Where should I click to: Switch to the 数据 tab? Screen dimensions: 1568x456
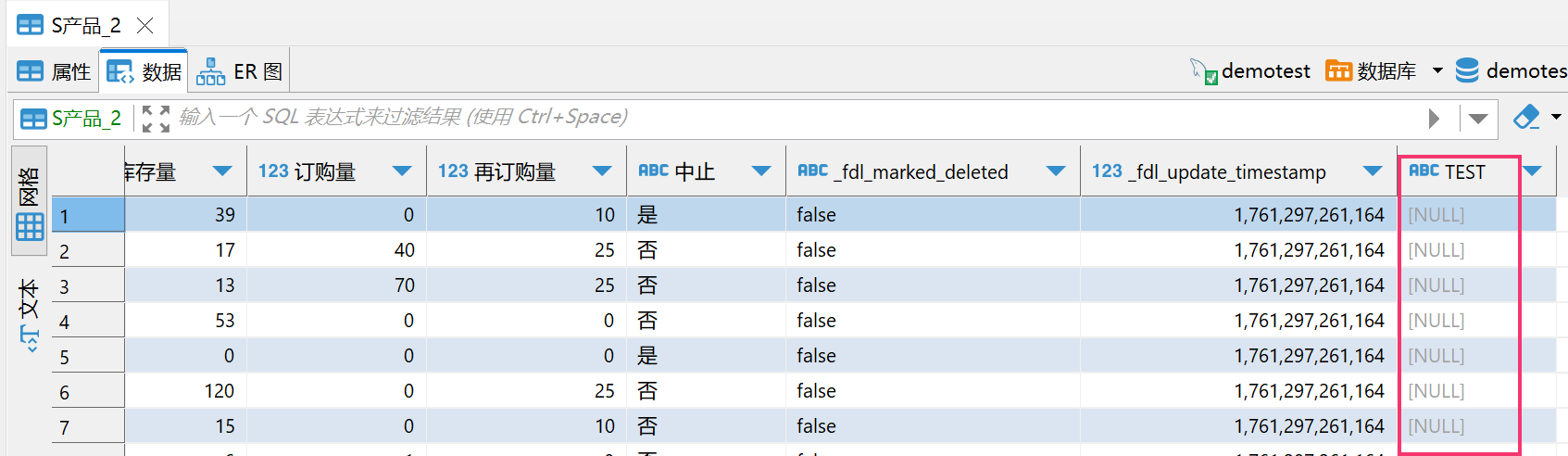point(144,71)
